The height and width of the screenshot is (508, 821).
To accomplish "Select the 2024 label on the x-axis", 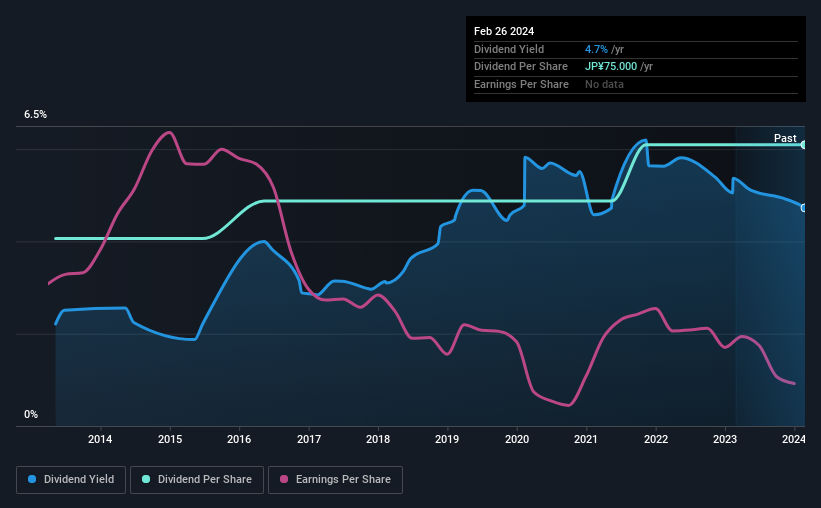I will click(793, 439).
